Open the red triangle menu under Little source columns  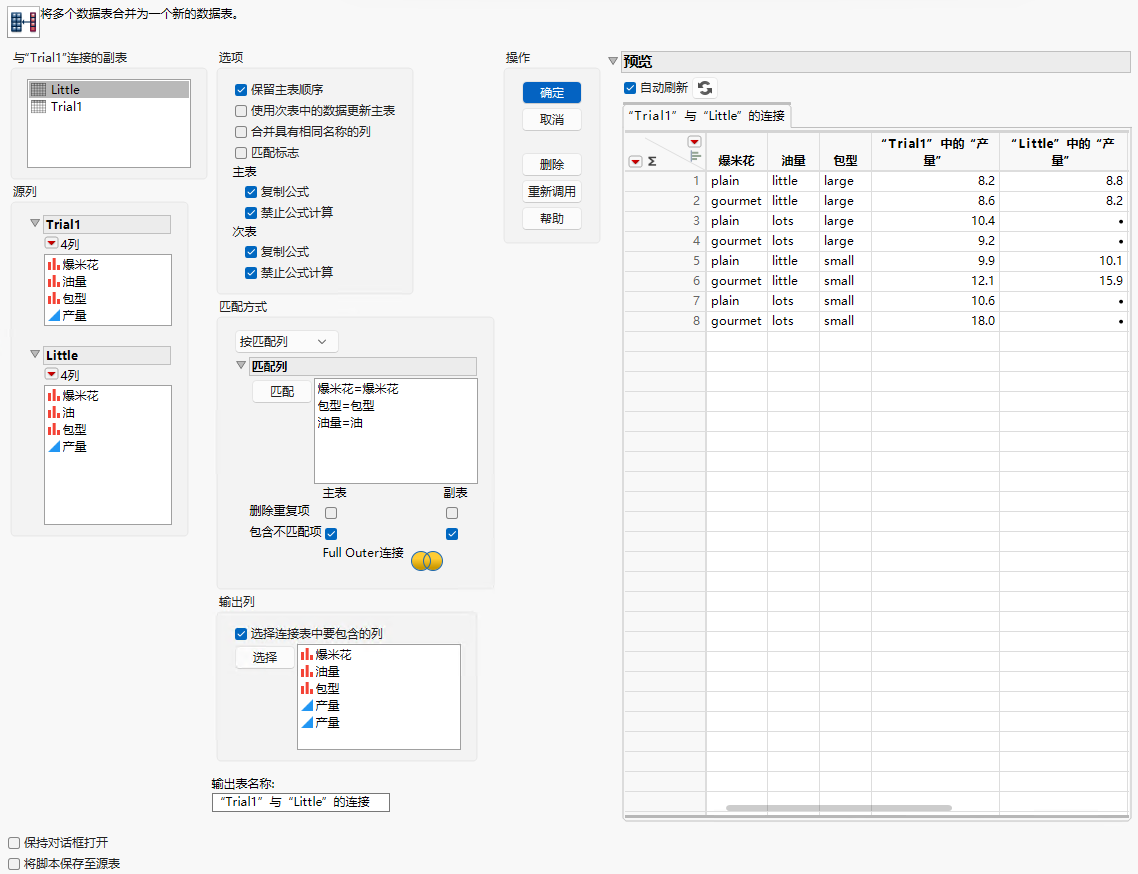52,375
